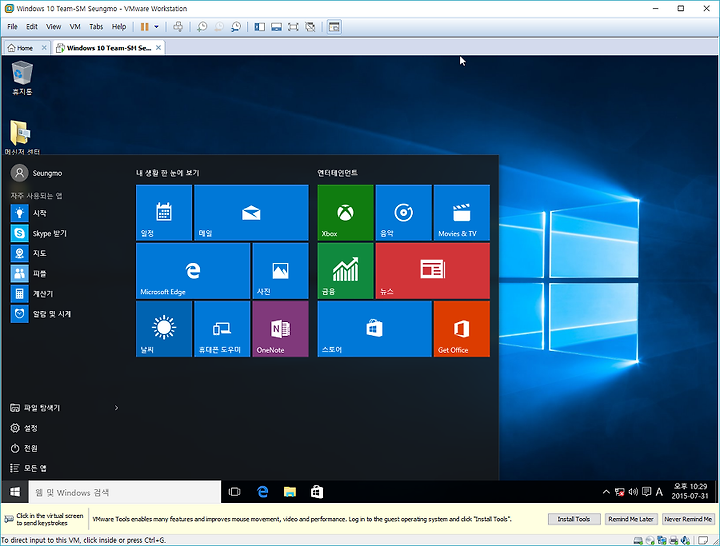
Task: Toggle the console view toolbar button
Action: 334,27
